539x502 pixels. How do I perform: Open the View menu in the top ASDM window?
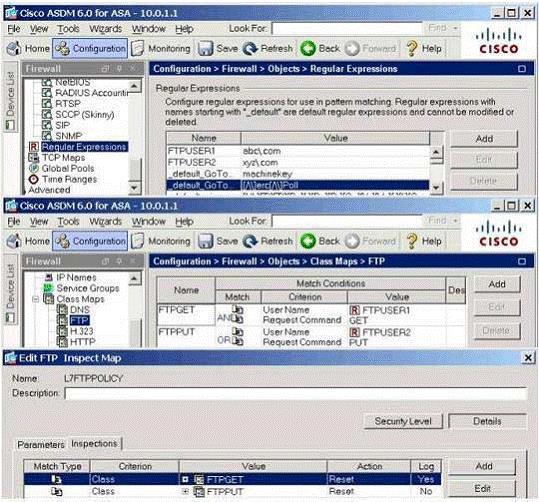click(39, 29)
